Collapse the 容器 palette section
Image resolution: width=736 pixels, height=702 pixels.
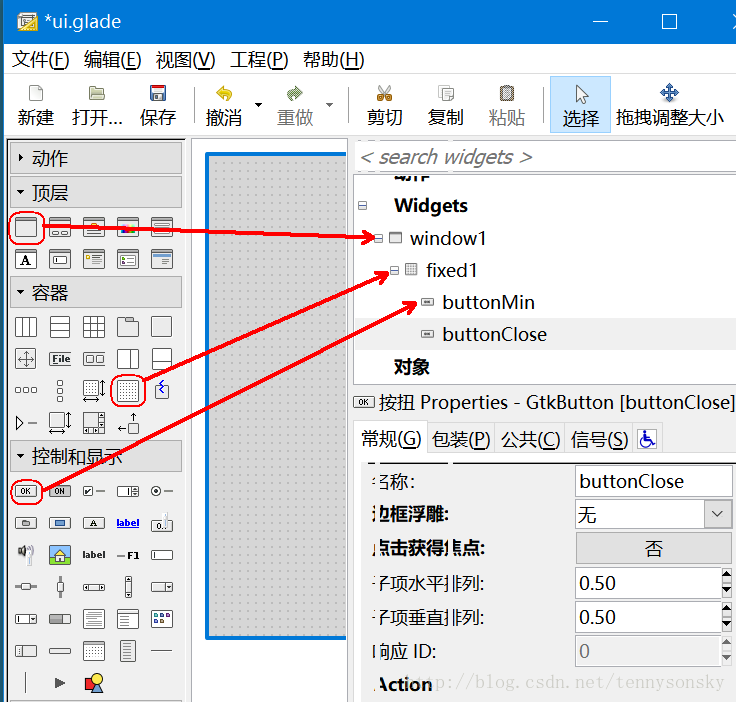pyautogui.click(x=96, y=292)
